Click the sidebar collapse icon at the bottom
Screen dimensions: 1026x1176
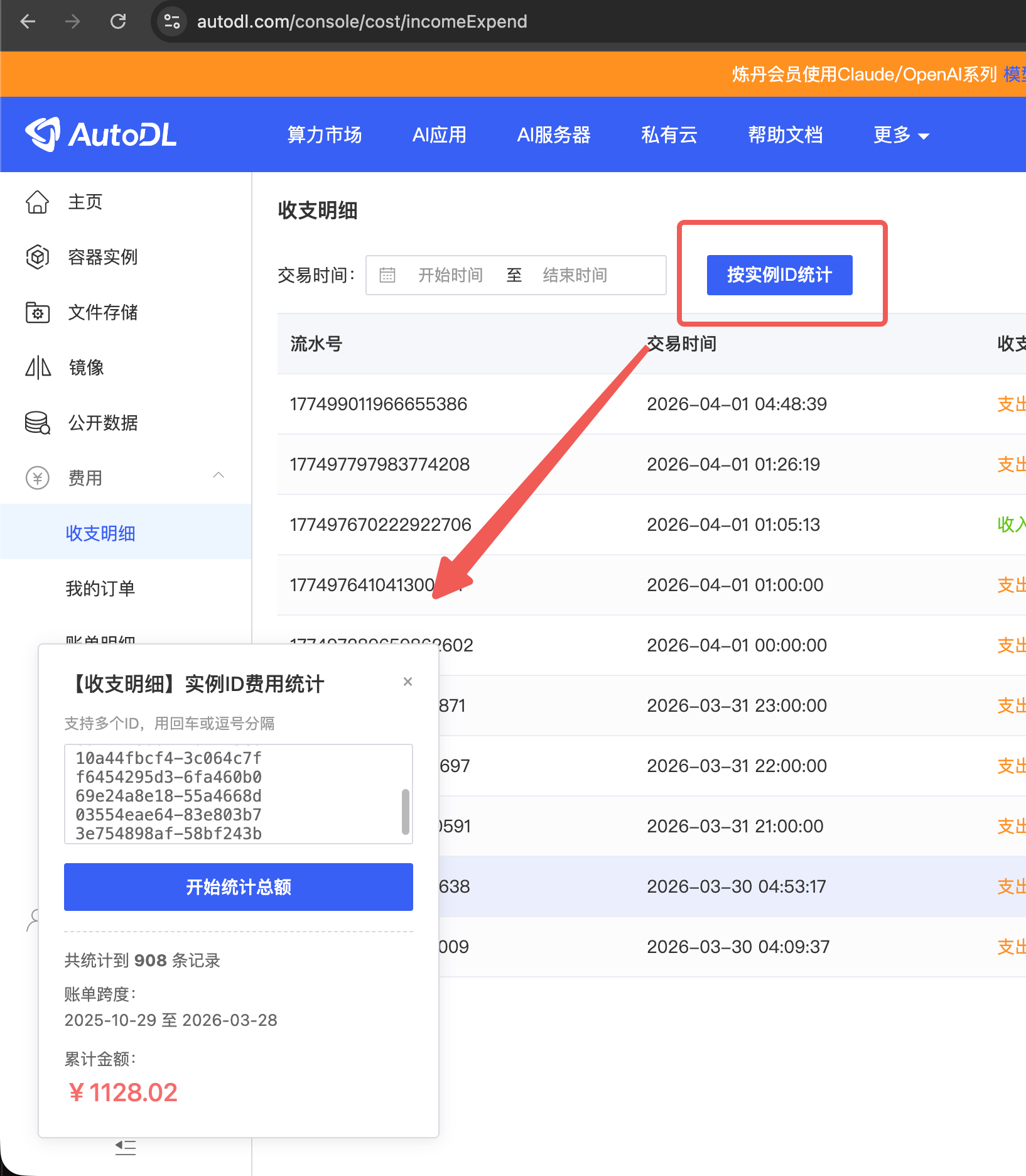(126, 1148)
